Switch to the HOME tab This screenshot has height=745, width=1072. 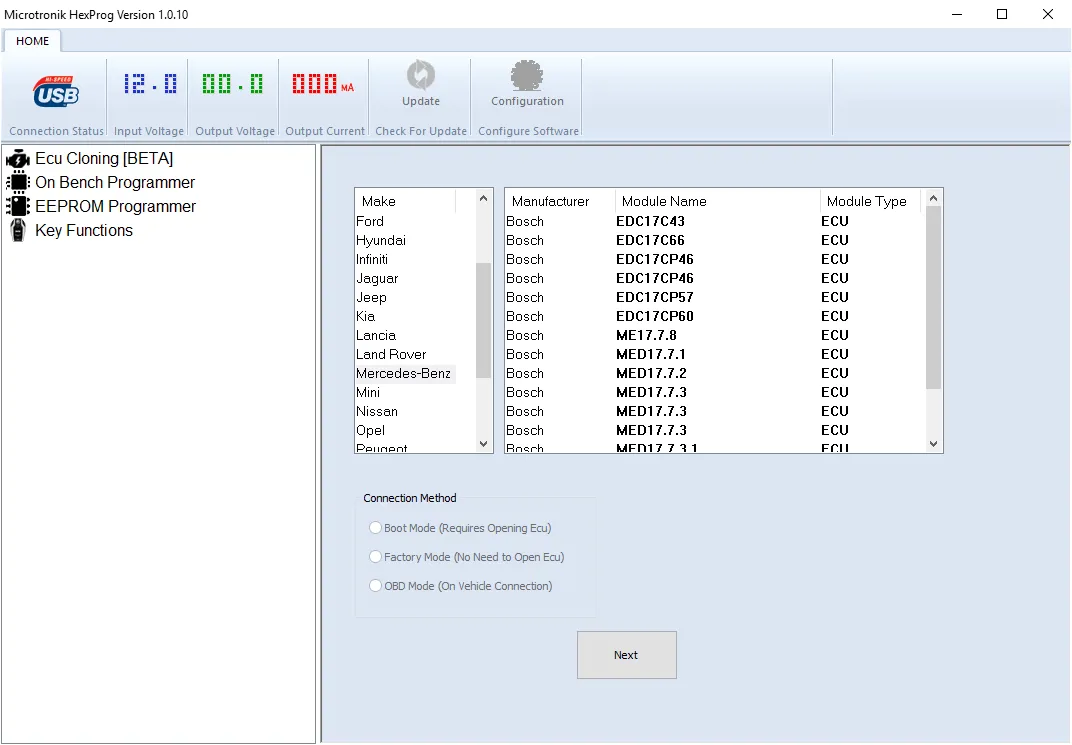coord(32,41)
